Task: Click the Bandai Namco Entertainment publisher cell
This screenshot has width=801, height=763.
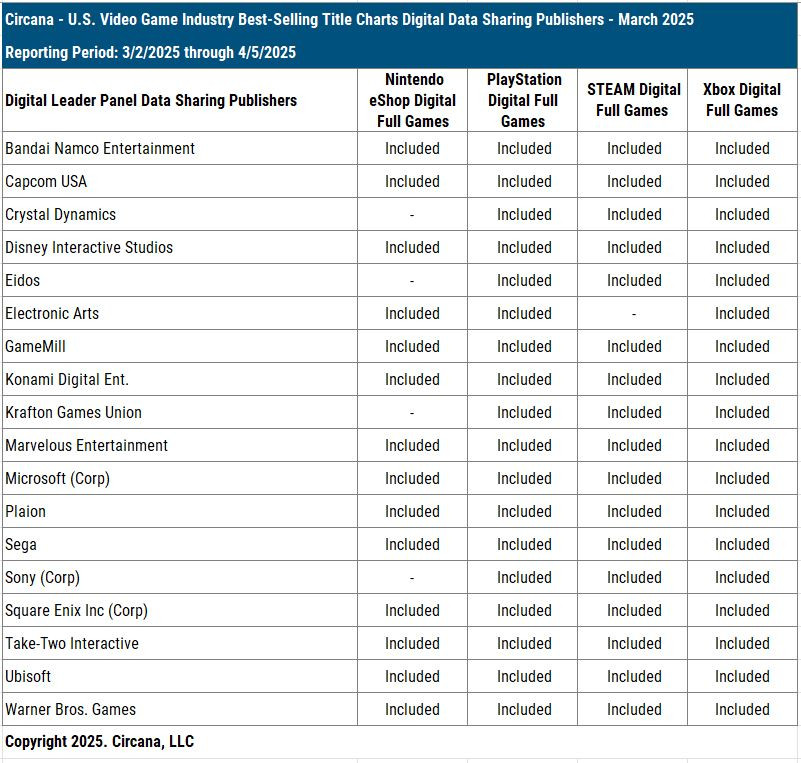Action: [x=100, y=148]
